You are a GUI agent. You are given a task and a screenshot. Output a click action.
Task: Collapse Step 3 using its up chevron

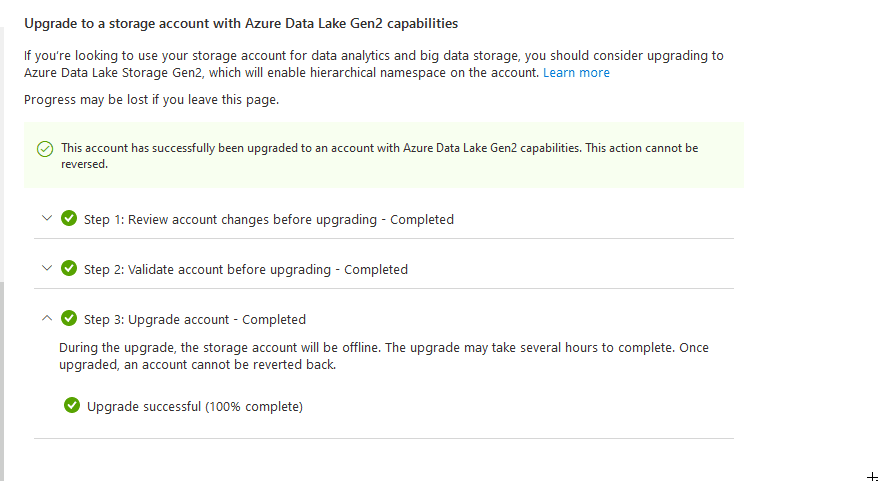point(46,318)
